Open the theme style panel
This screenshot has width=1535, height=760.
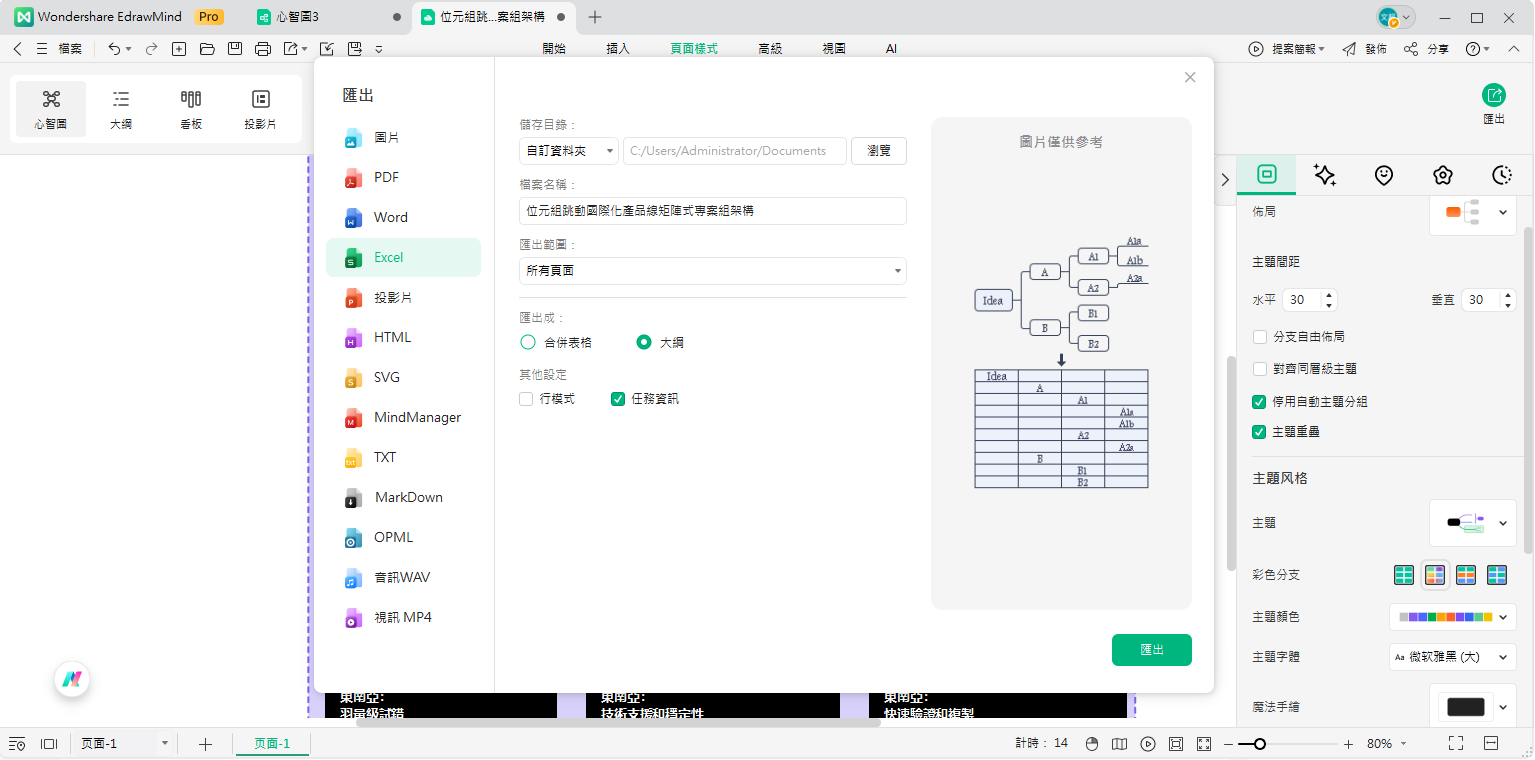point(1442,175)
